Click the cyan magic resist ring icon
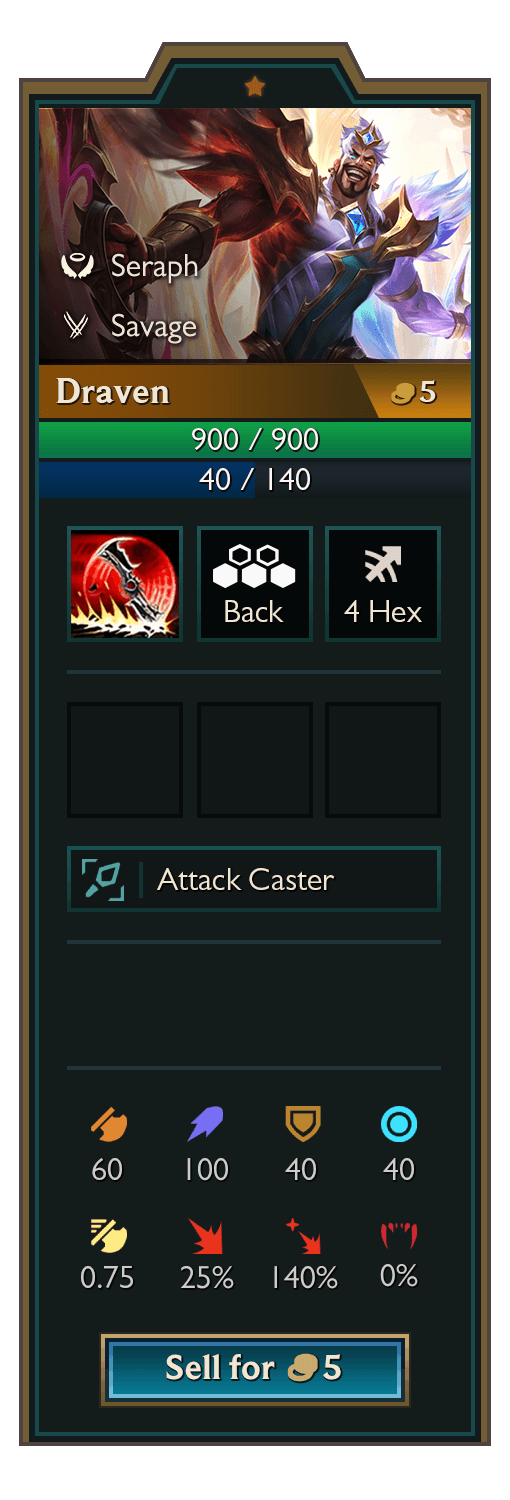Viewport: 510px width, 1500px height. pos(399,1125)
